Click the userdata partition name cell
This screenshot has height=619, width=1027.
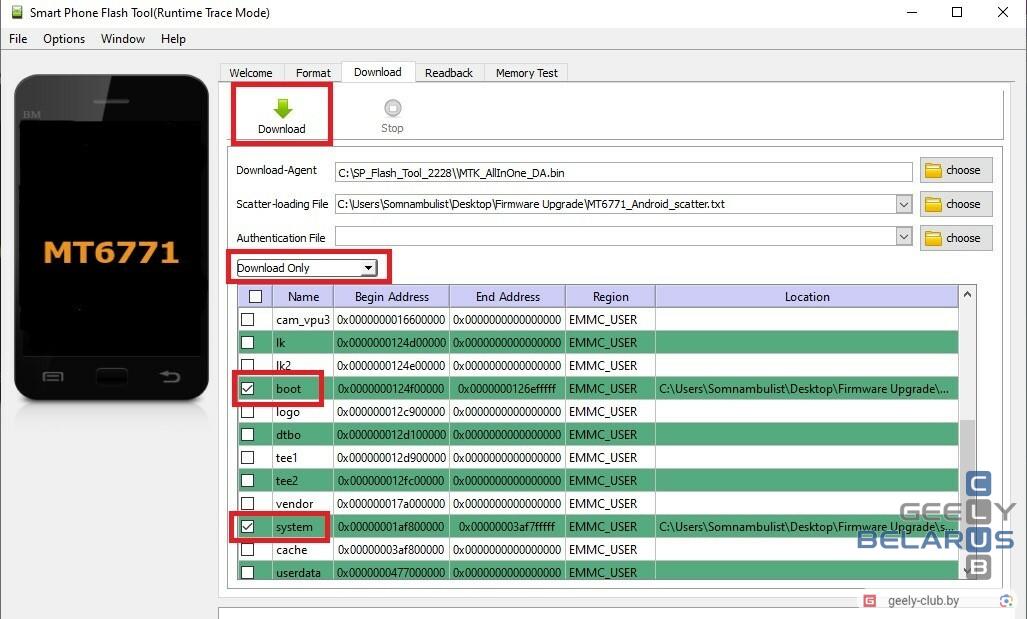(303, 572)
